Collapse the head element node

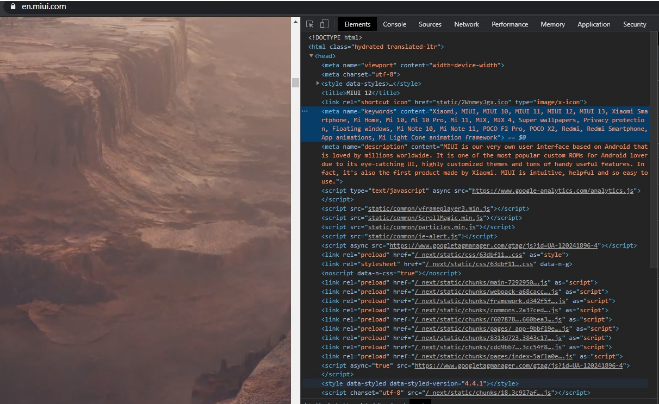coord(311,56)
